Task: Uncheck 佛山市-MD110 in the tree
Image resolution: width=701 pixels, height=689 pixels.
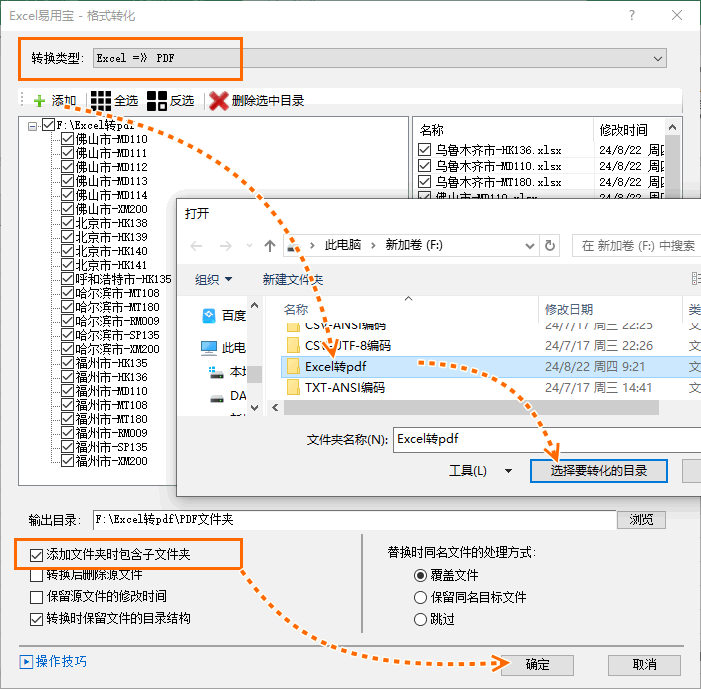Action: pos(68,139)
